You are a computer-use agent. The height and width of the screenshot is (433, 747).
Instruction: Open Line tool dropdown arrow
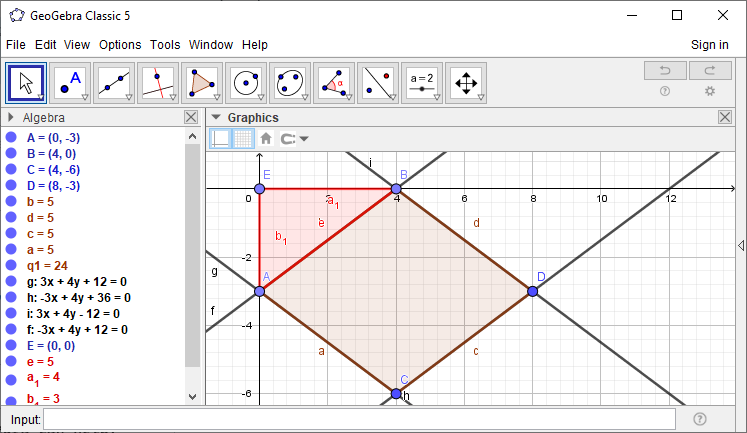(x=129, y=98)
